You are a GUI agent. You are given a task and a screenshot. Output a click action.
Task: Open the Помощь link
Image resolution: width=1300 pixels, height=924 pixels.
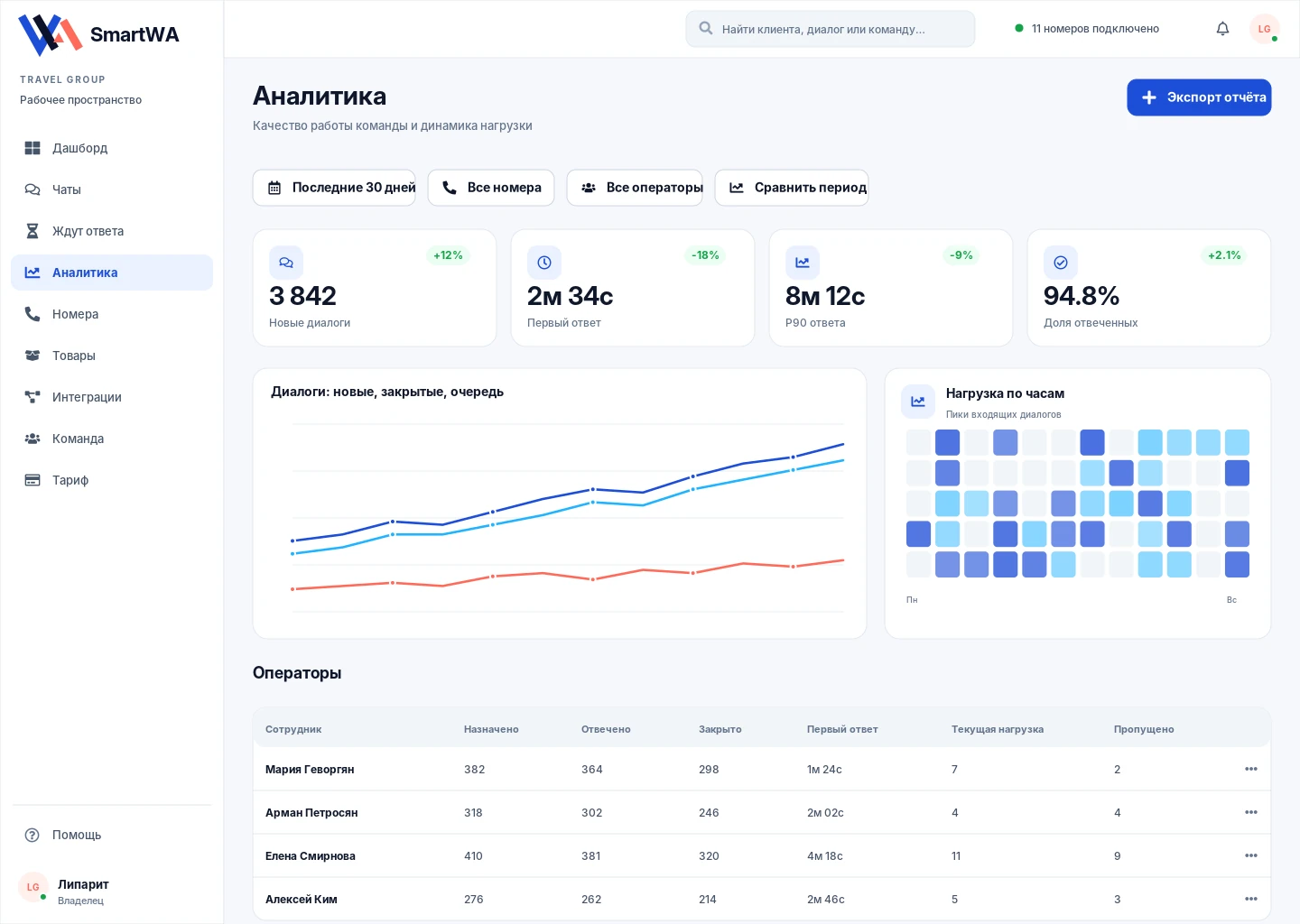[112, 835]
